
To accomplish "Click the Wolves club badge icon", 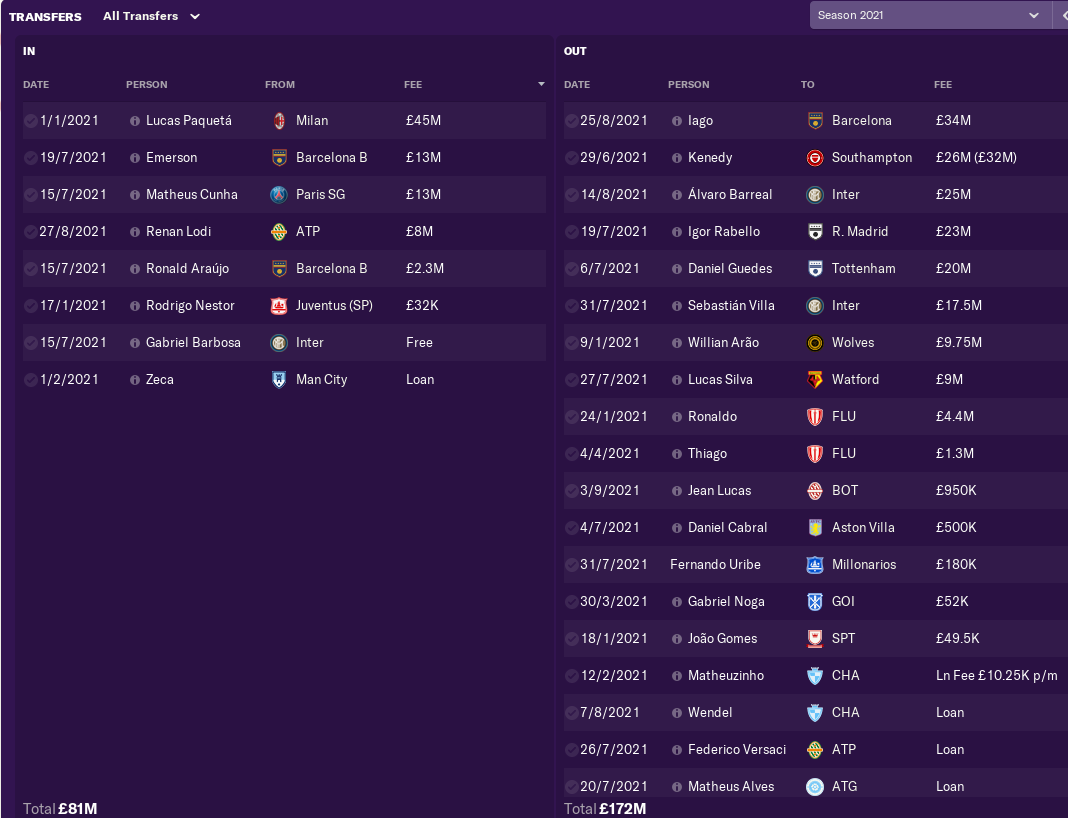I will pos(815,343).
